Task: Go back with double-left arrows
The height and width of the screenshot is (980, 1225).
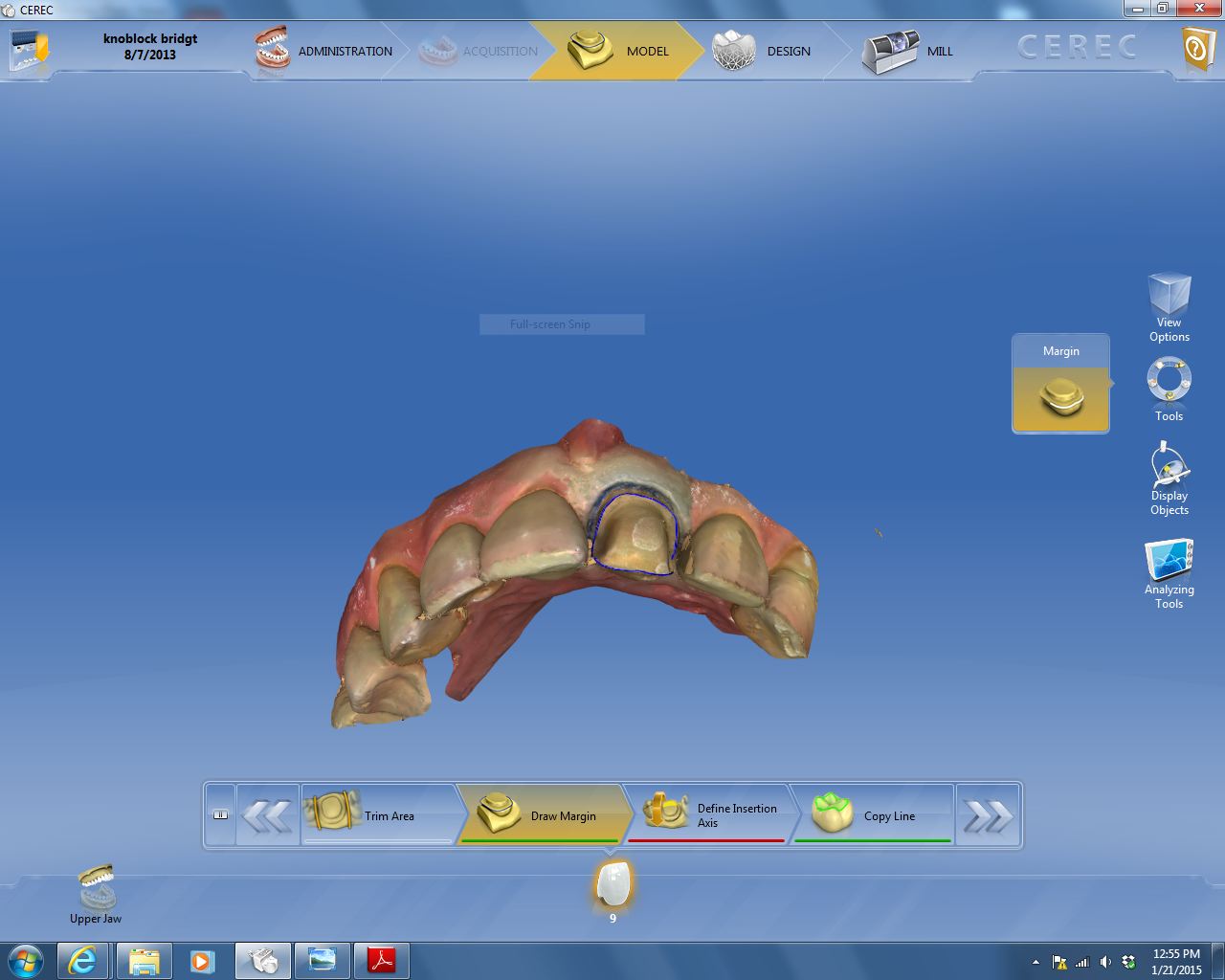Action: click(x=267, y=815)
